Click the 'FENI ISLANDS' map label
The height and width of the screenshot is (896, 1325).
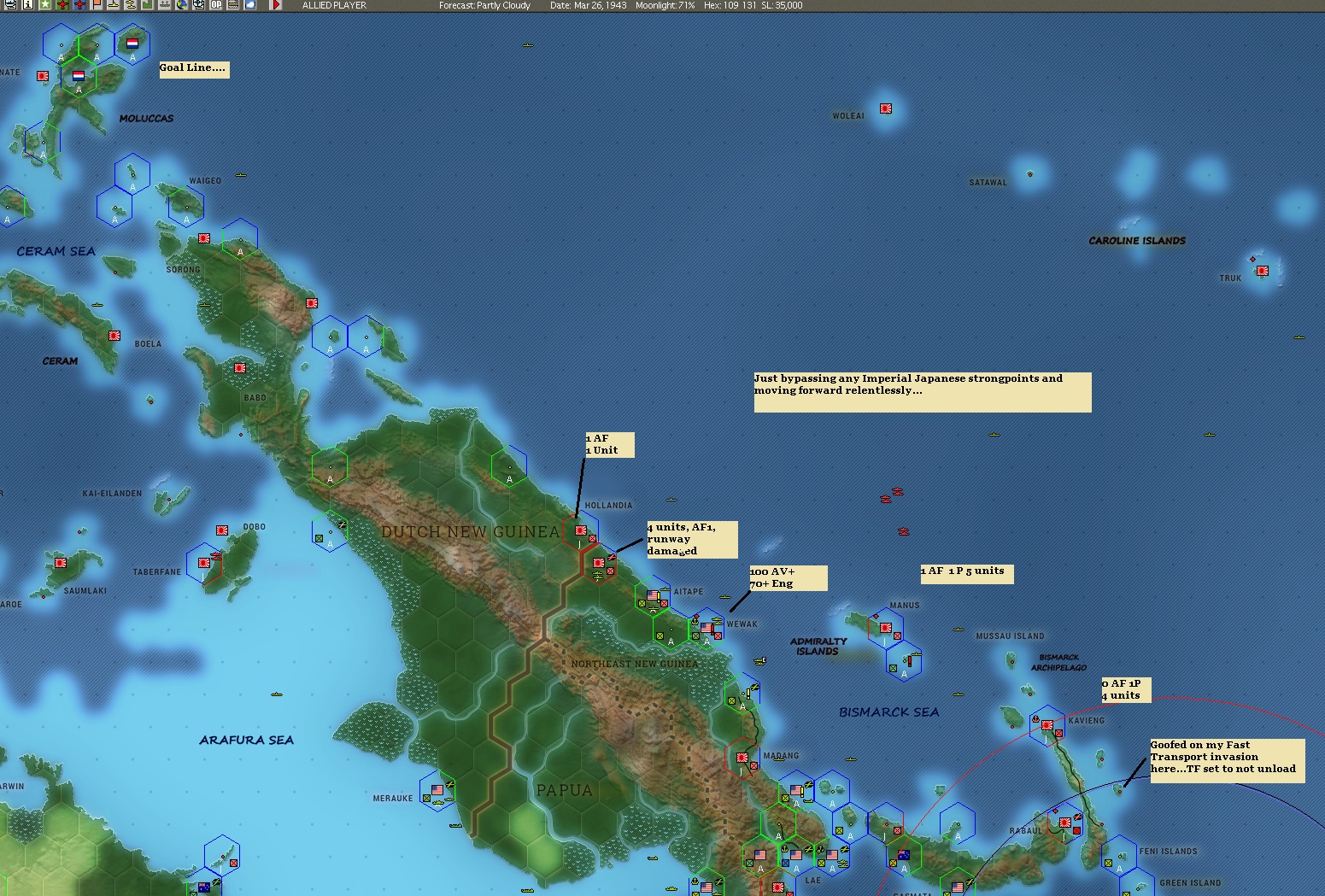click(1168, 852)
